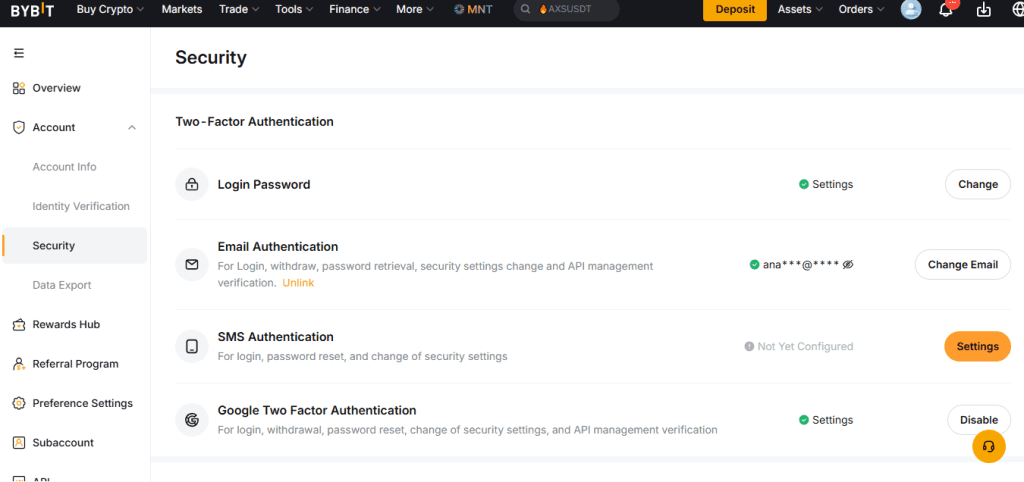Open Subaccount page
This screenshot has height=482, width=1024.
63,443
